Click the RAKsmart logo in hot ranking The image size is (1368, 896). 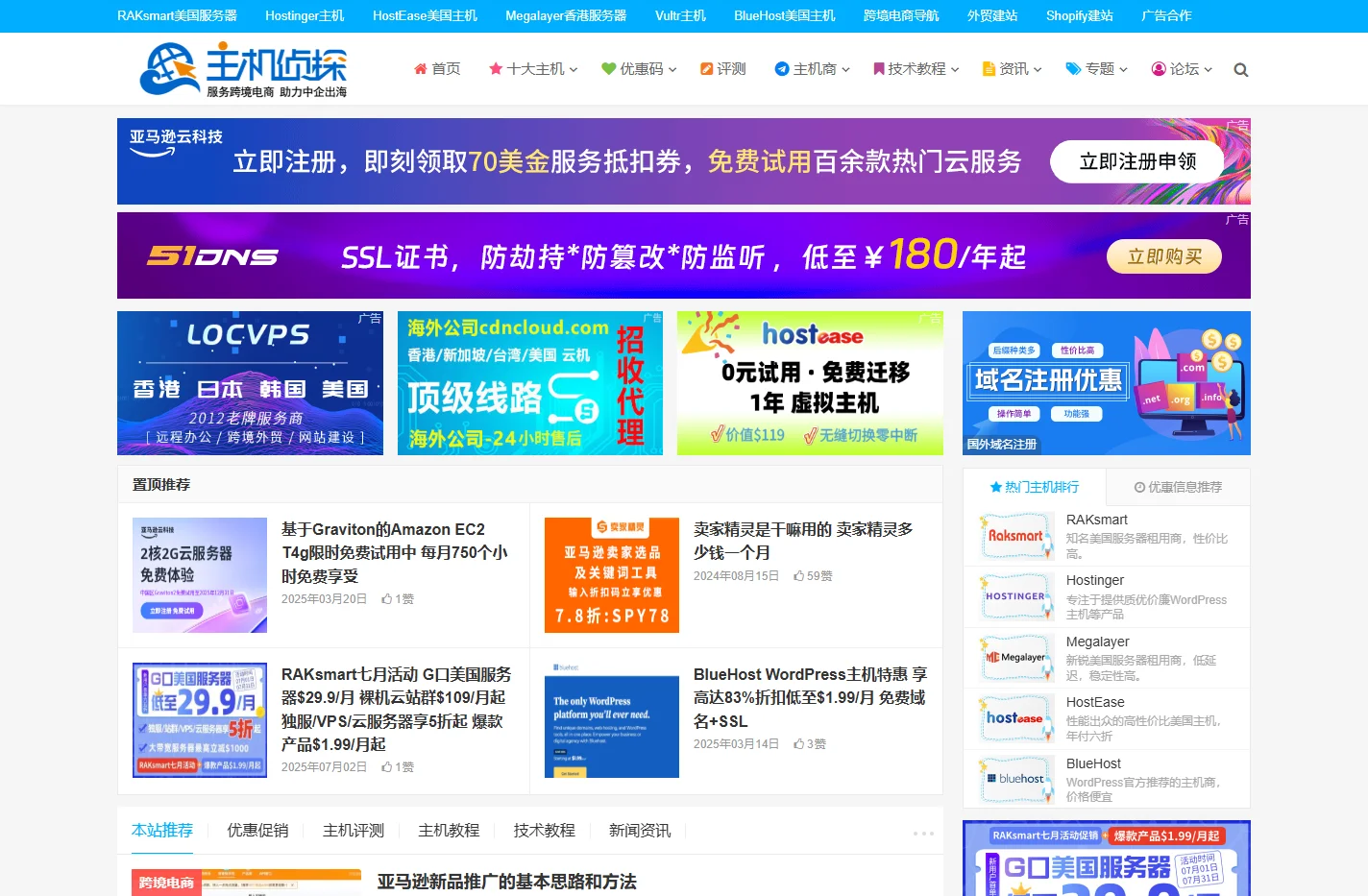pos(1016,537)
